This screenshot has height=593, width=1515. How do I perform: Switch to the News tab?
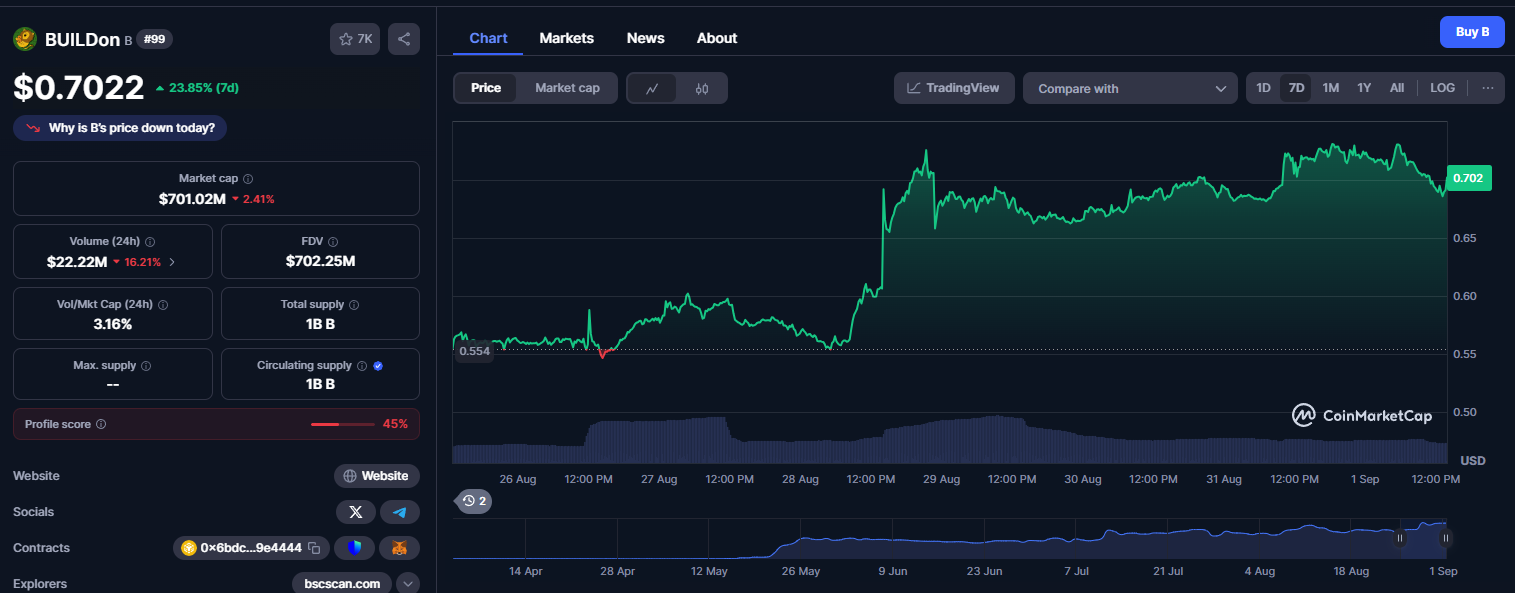coord(646,38)
